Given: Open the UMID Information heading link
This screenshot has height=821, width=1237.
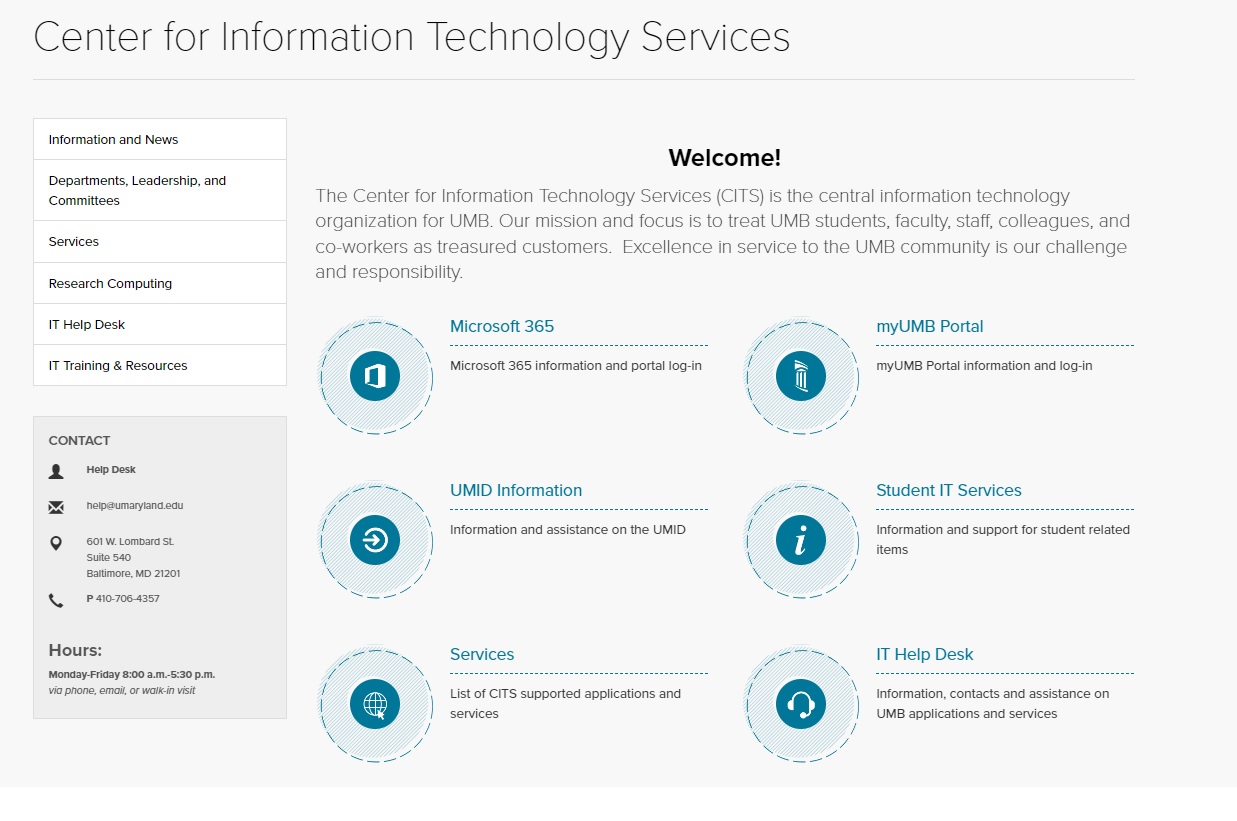Looking at the screenshot, I should [x=516, y=491].
